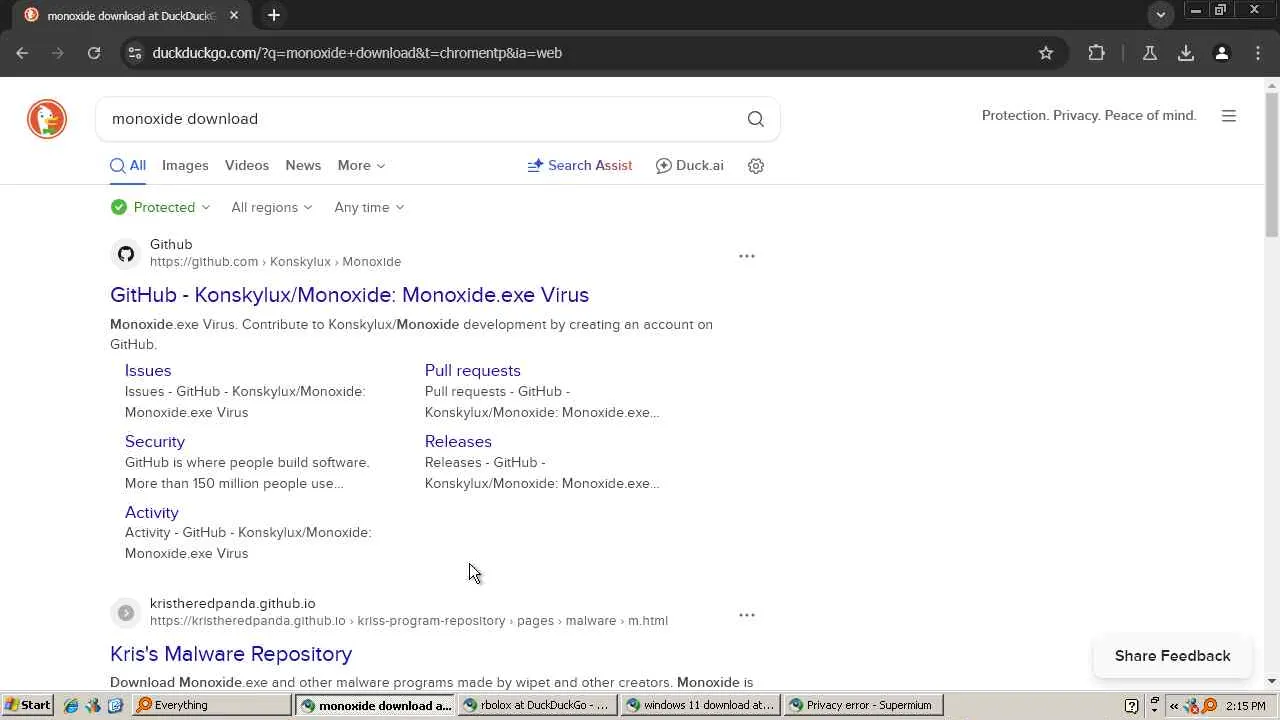Open the browser Extensions puzzle icon
This screenshot has height=720, width=1280.
click(1097, 53)
